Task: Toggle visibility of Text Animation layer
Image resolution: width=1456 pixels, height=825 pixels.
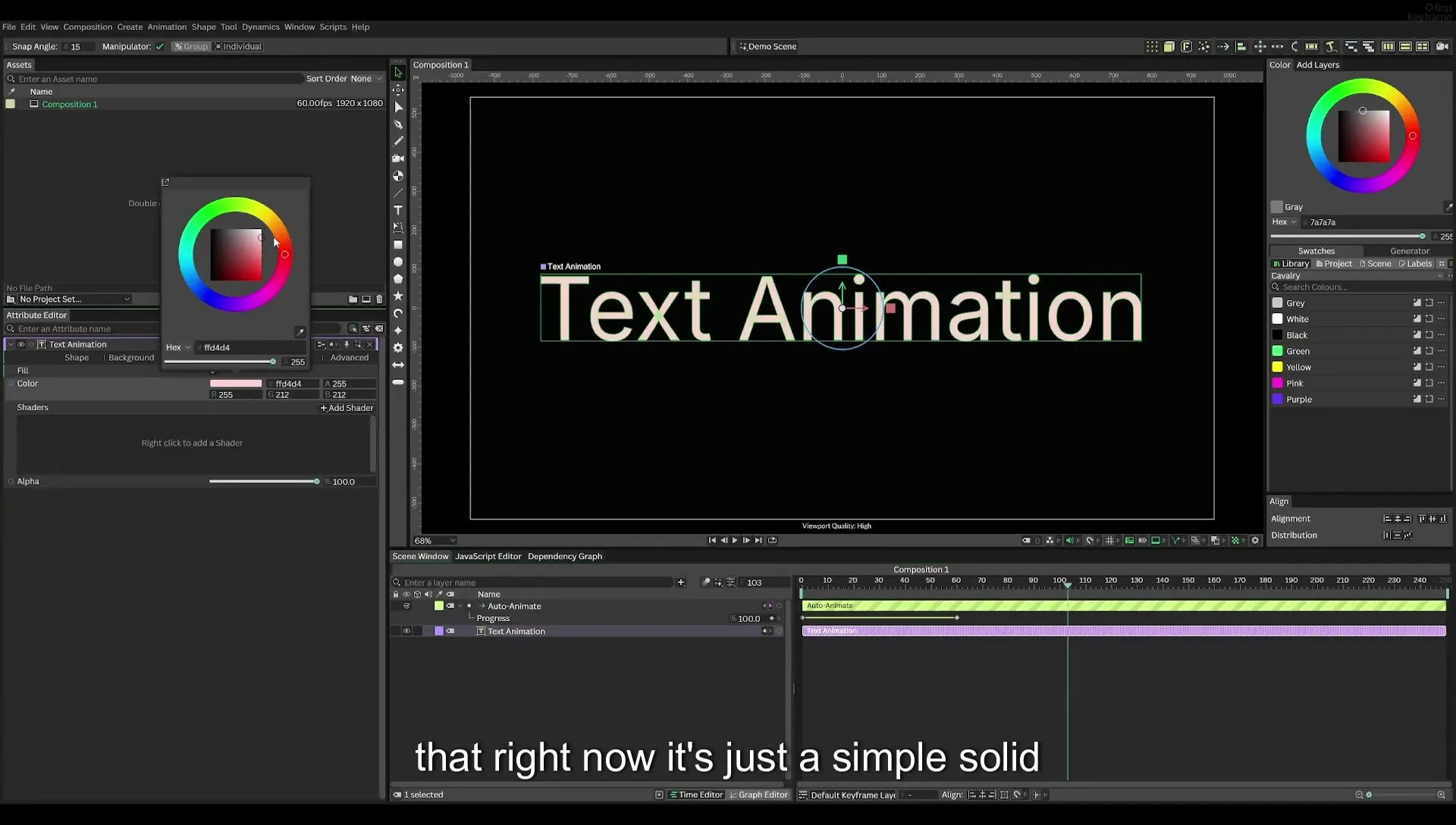Action: tap(406, 631)
